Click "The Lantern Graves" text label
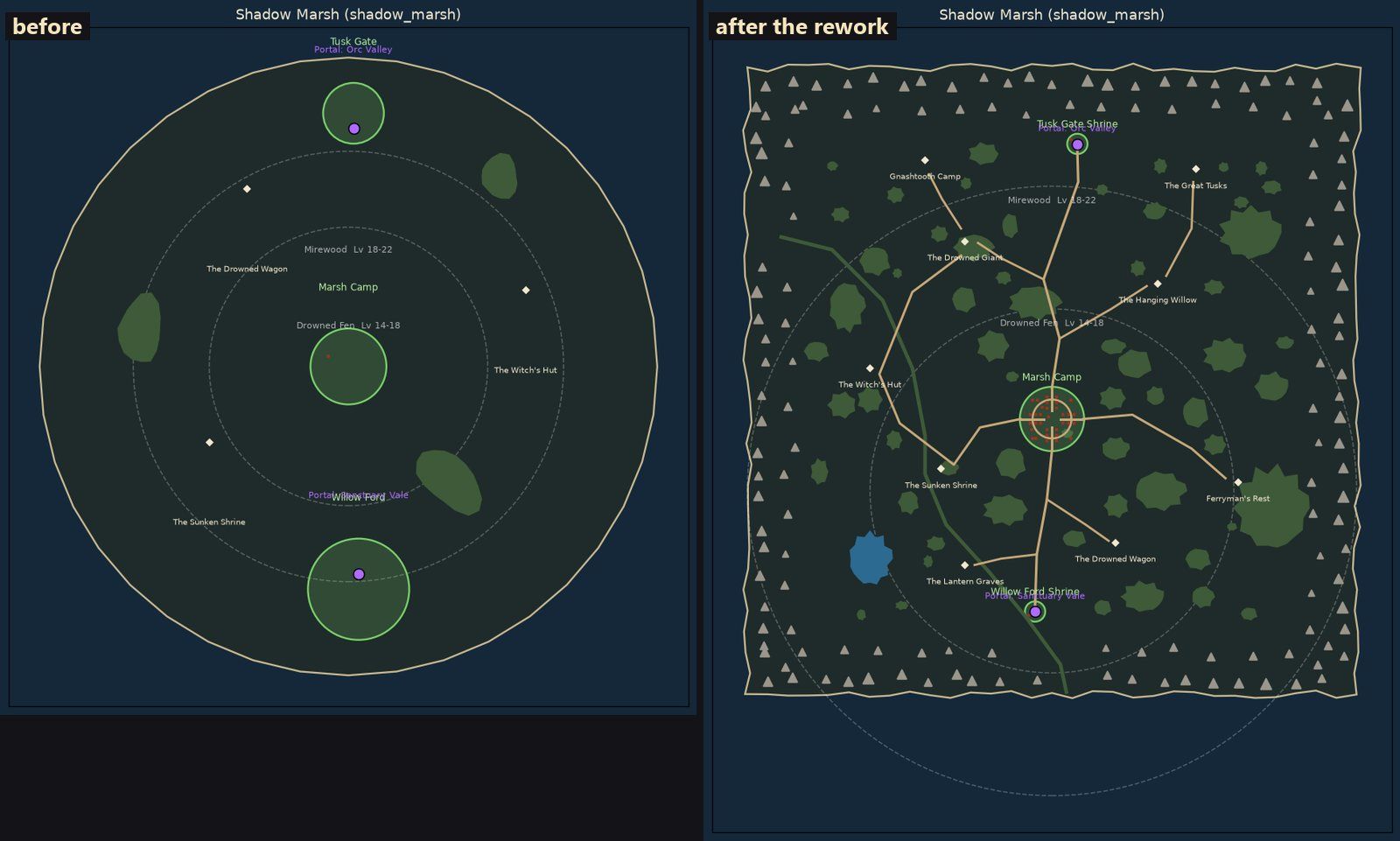 (965, 582)
